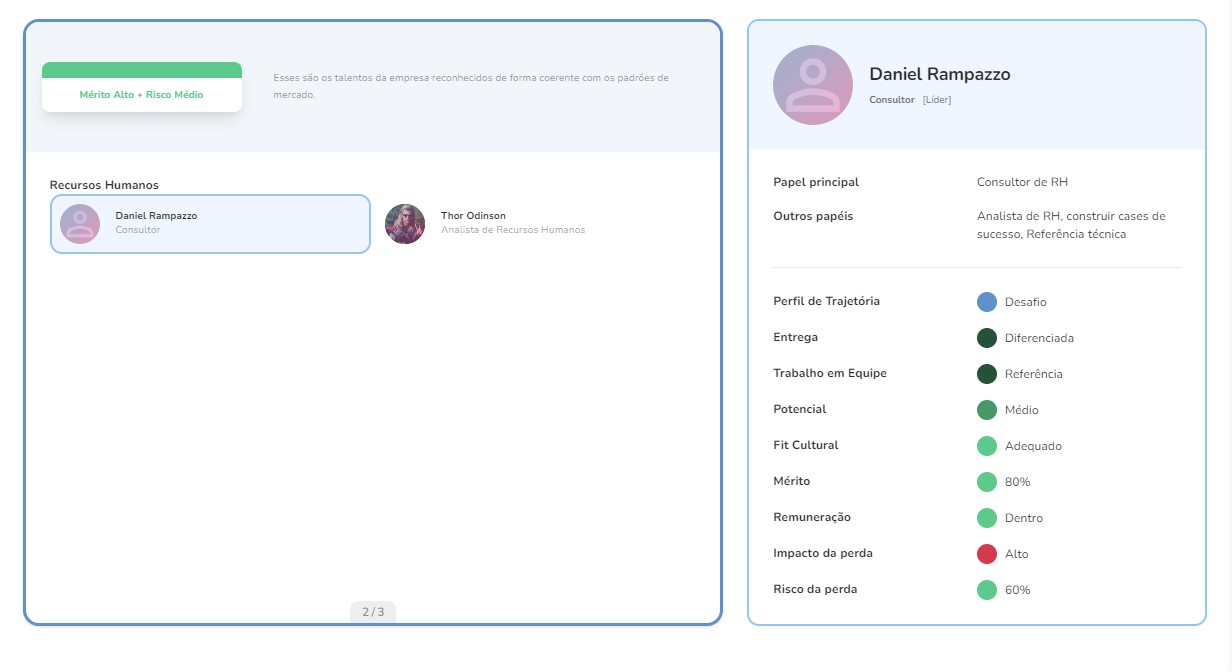1232x672 pixels.
Task: Click Daniel Rampazzo's small list avatar
Action: [x=80, y=224]
